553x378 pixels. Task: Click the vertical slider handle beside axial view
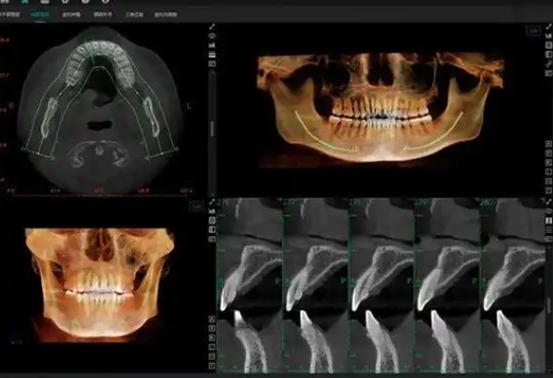tap(212, 128)
